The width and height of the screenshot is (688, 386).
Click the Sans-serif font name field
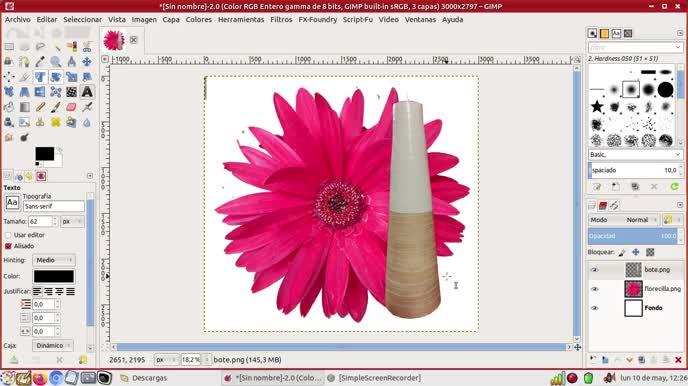click(x=54, y=206)
